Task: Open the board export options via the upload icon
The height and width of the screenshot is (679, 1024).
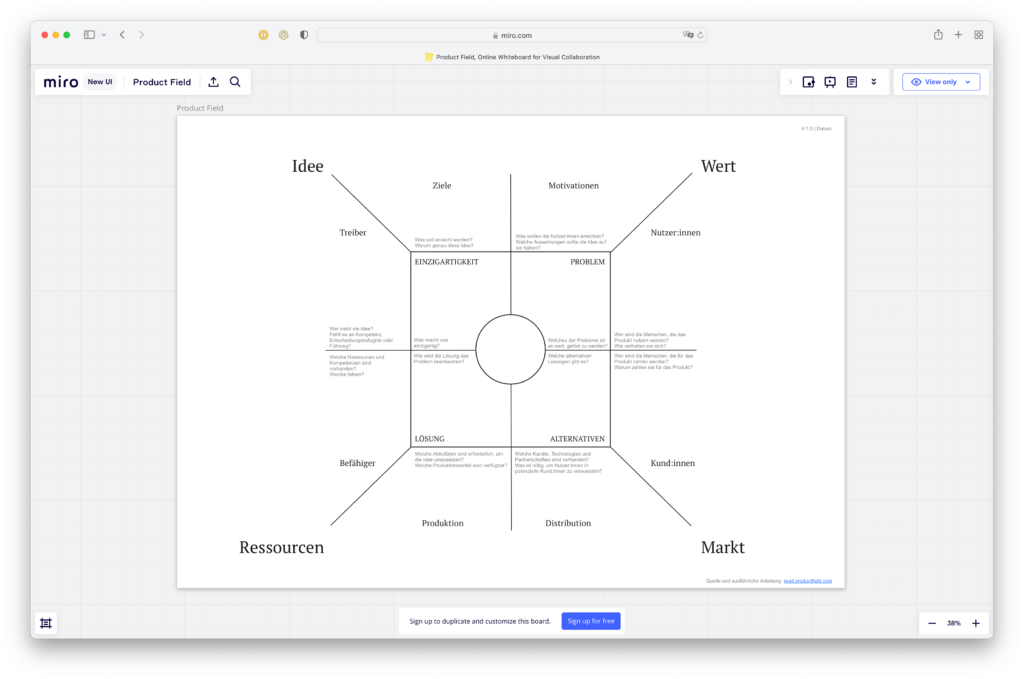Action: tap(213, 82)
